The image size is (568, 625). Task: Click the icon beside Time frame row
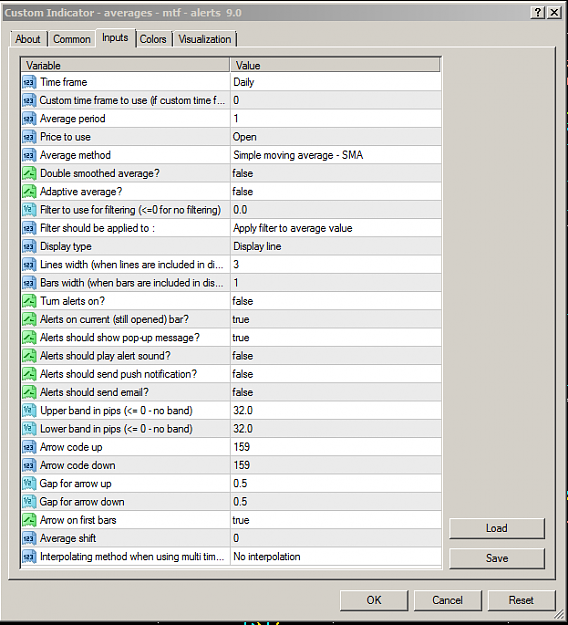click(x=29, y=82)
